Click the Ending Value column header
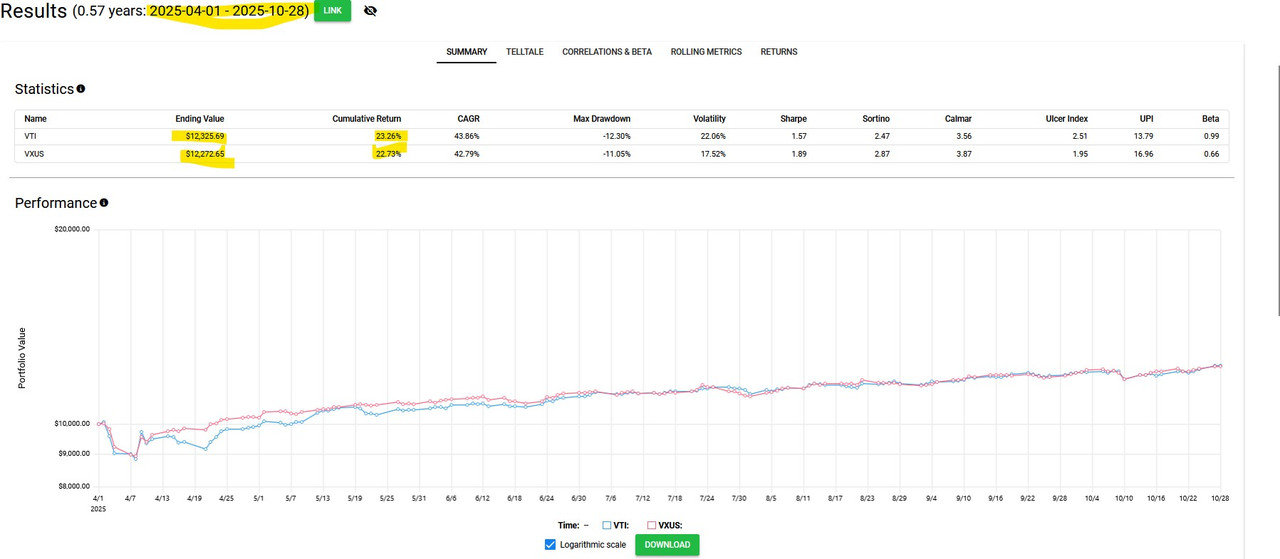 (200, 119)
